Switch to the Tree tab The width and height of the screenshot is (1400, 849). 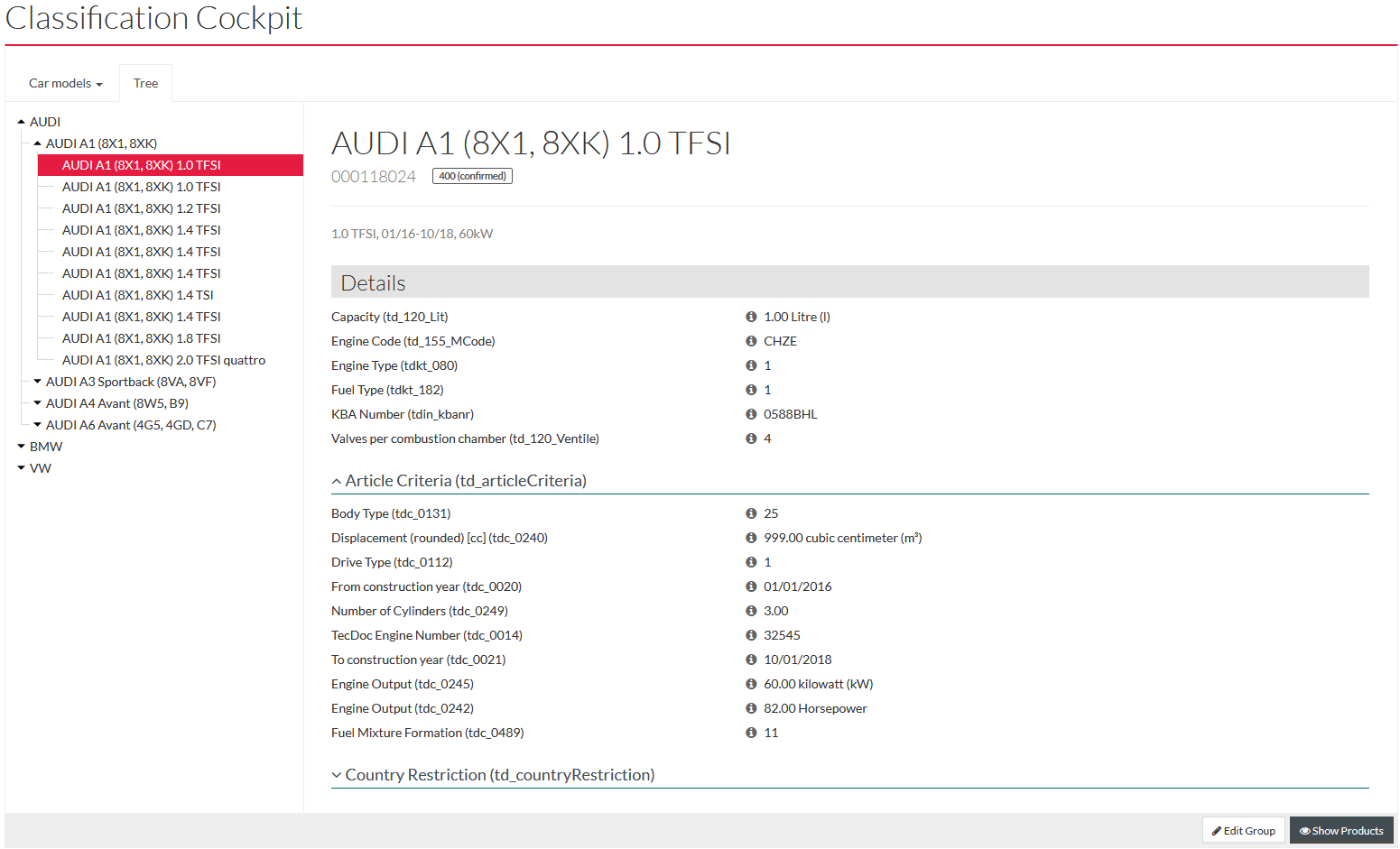click(x=145, y=83)
